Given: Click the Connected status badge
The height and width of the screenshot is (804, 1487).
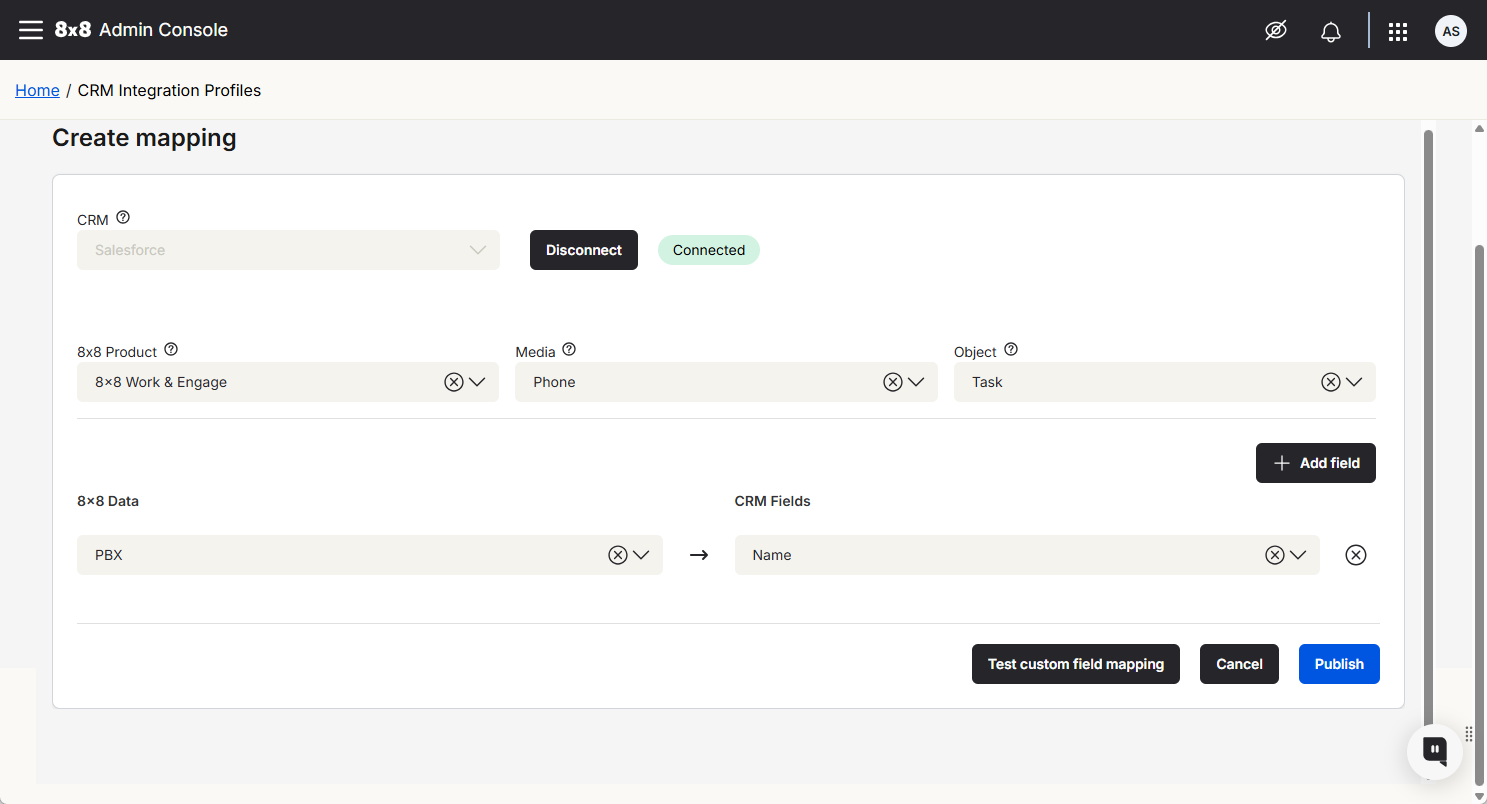Looking at the screenshot, I should (709, 250).
